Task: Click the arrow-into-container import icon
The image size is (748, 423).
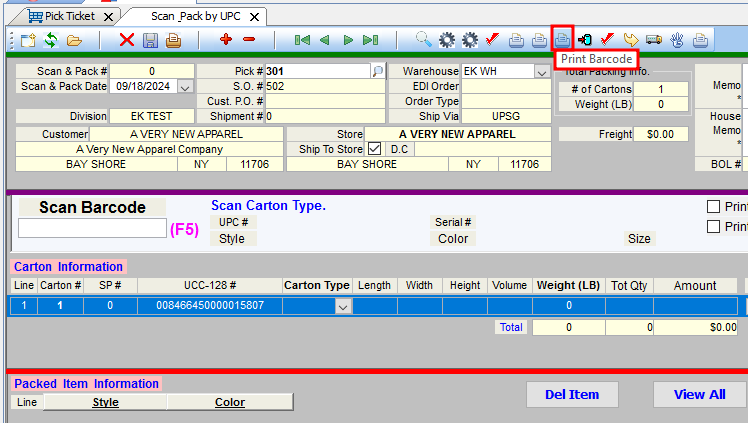Action: point(585,40)
